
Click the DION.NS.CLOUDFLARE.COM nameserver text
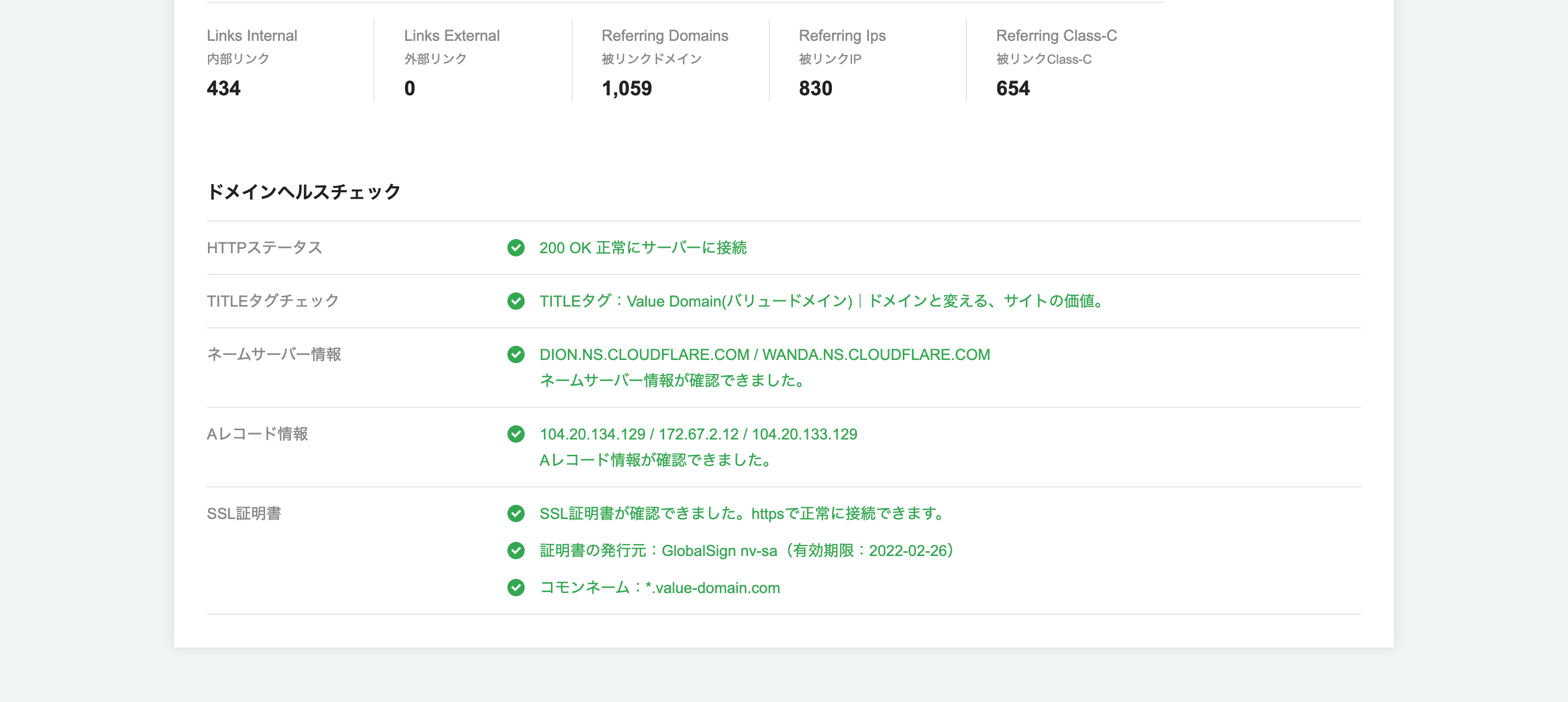pyautogui.click(x=644, y=355)
